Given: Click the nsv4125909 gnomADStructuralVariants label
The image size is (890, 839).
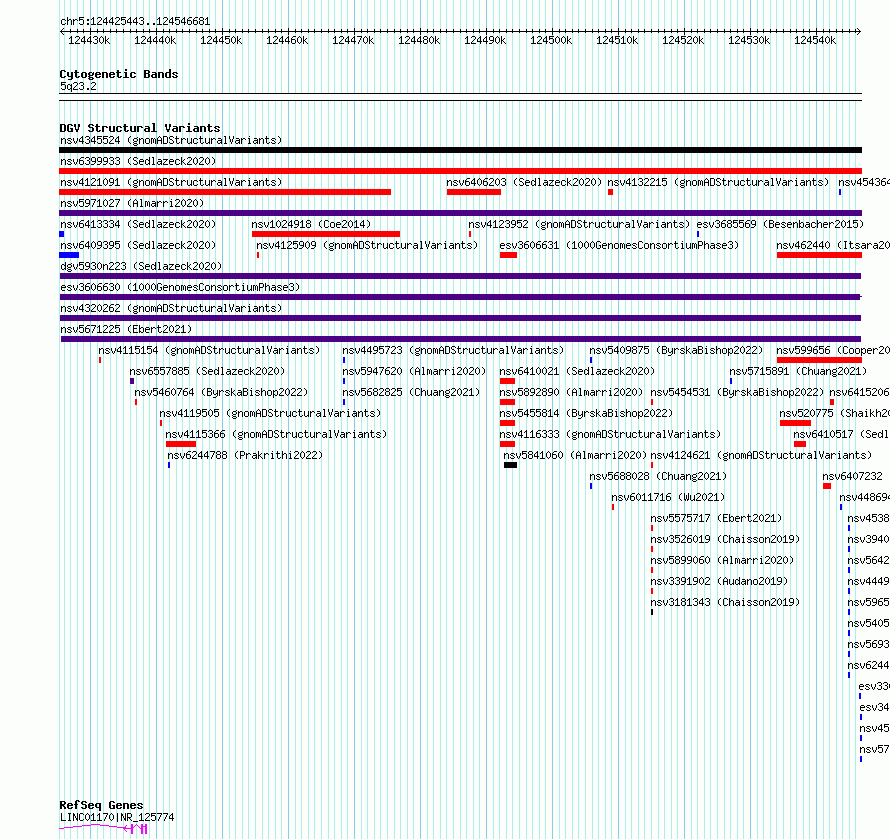Looking at the screenshot, I should [367, 245].
